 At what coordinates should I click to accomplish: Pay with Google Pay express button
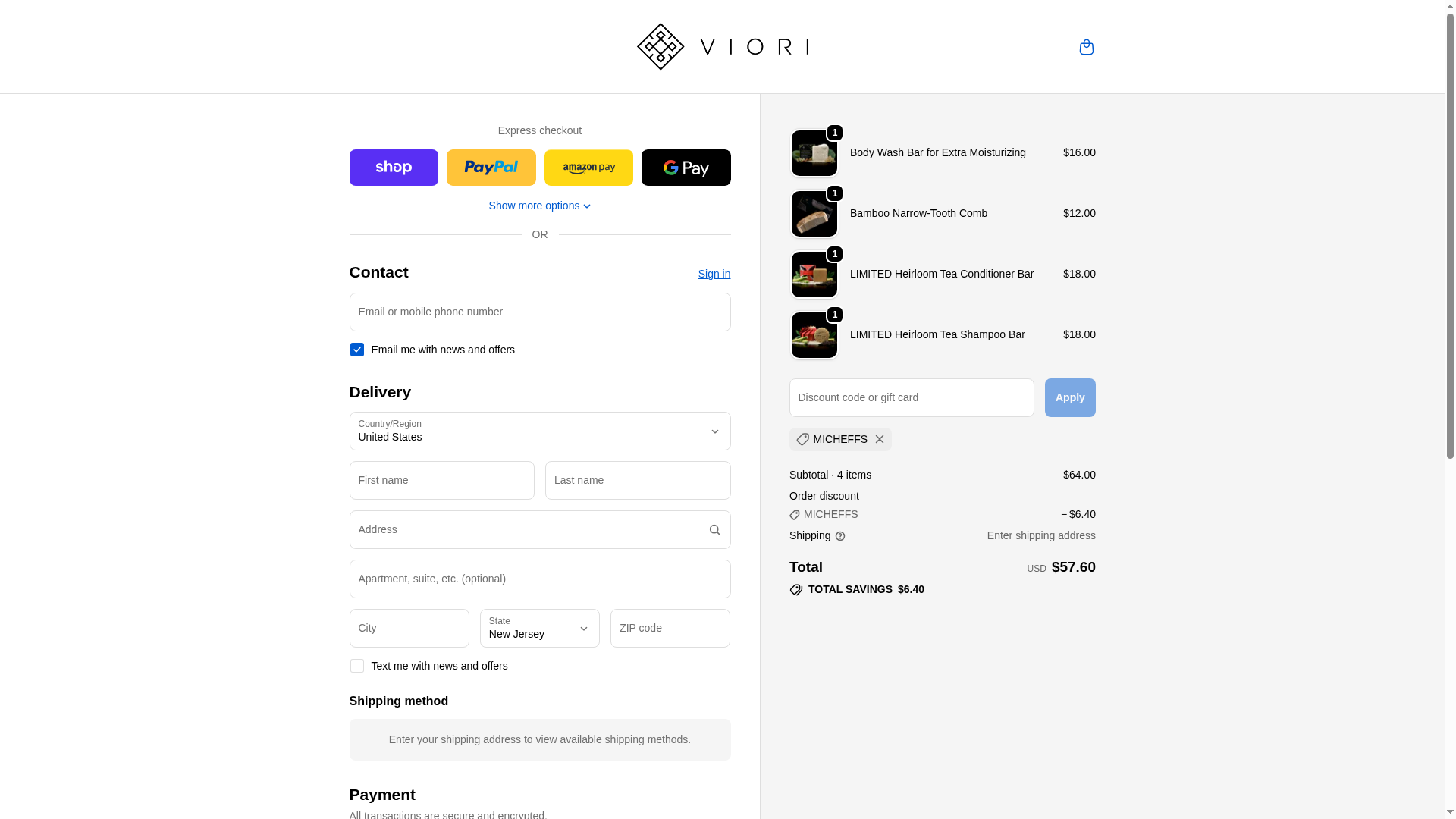(x=686, y=168)
